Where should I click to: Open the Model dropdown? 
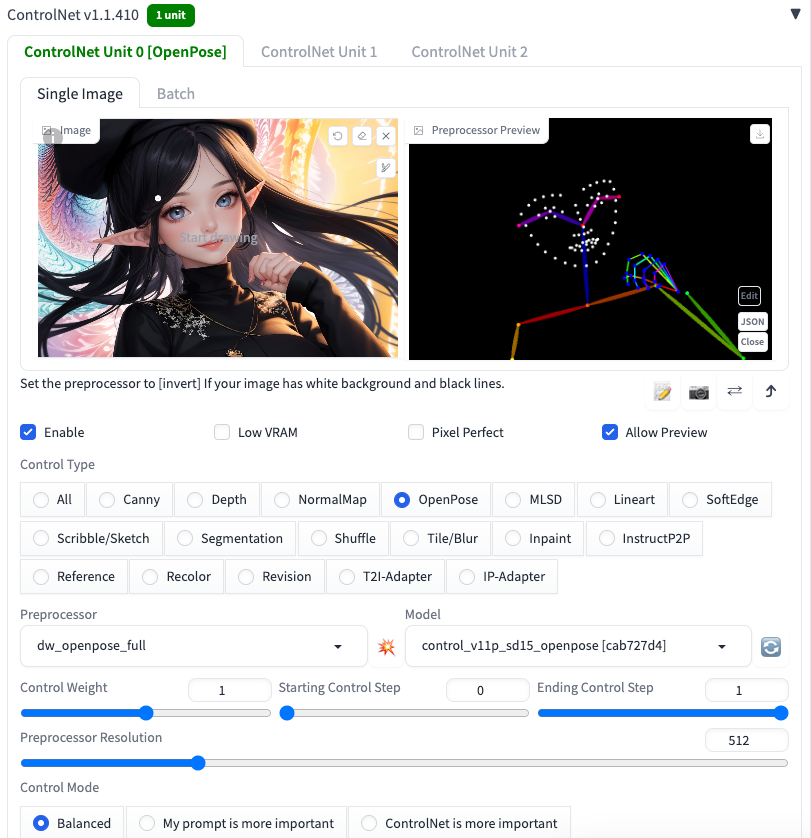pyautogui.click(x=577, y=646)
